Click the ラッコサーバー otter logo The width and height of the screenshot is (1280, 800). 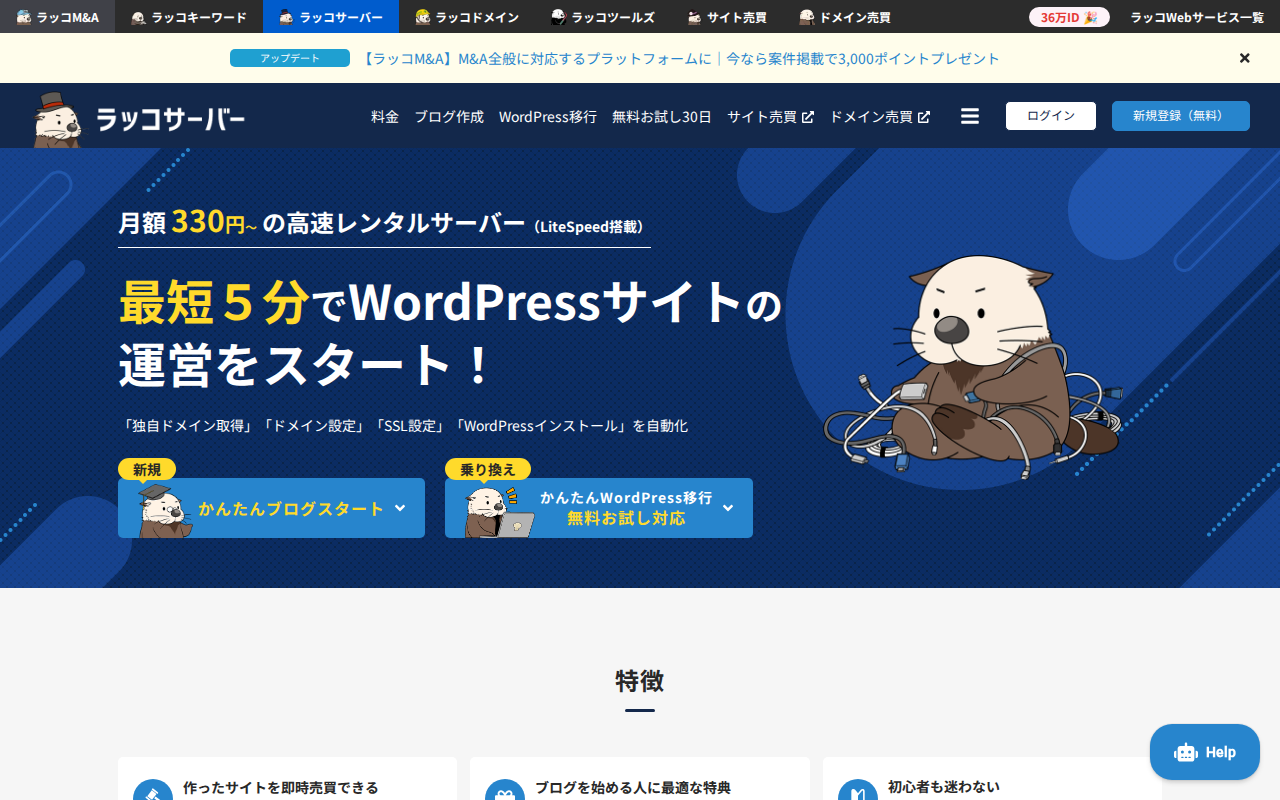tap(139, 119)
